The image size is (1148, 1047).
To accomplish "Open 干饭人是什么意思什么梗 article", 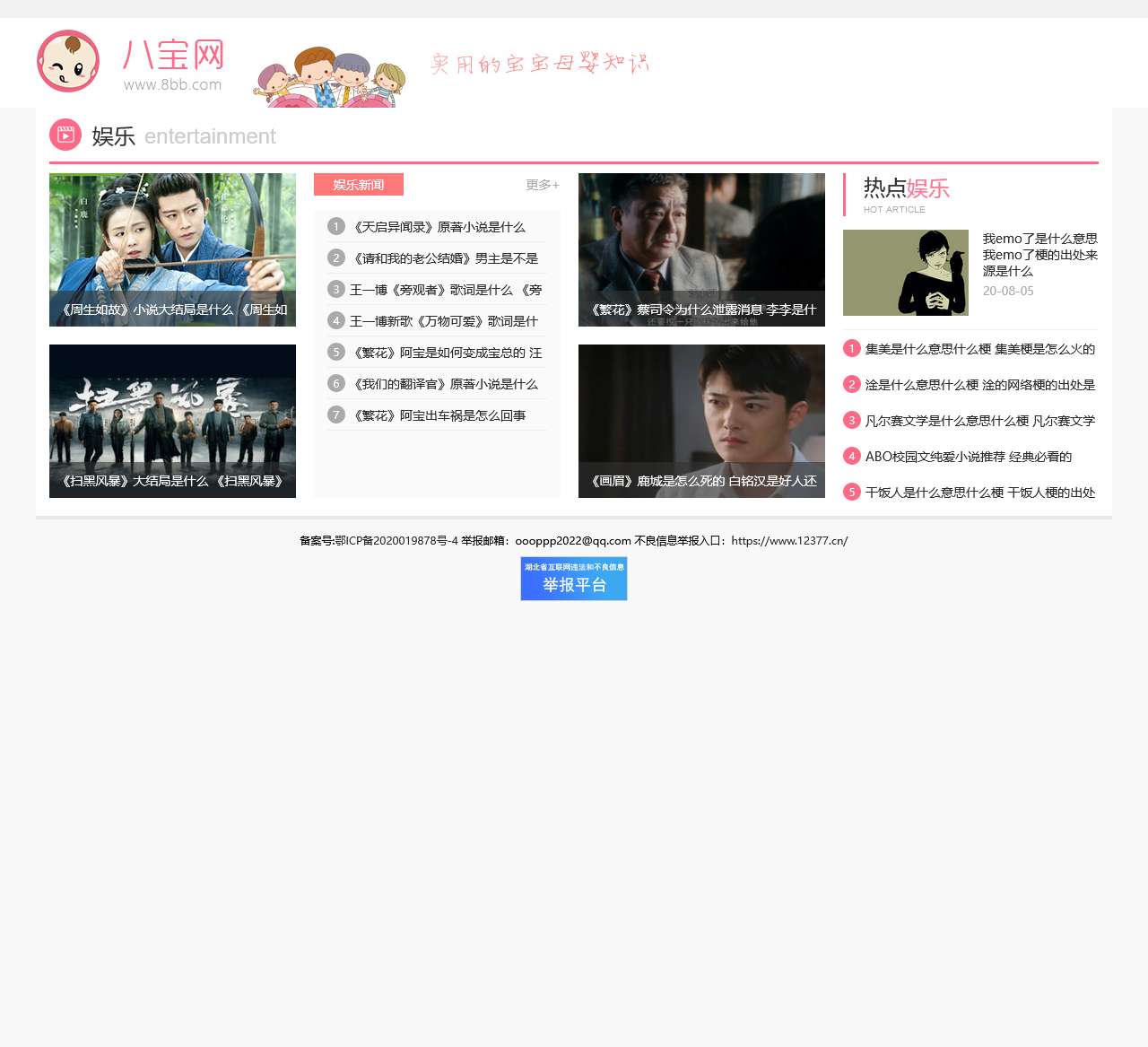I will (x=980, y=493).
